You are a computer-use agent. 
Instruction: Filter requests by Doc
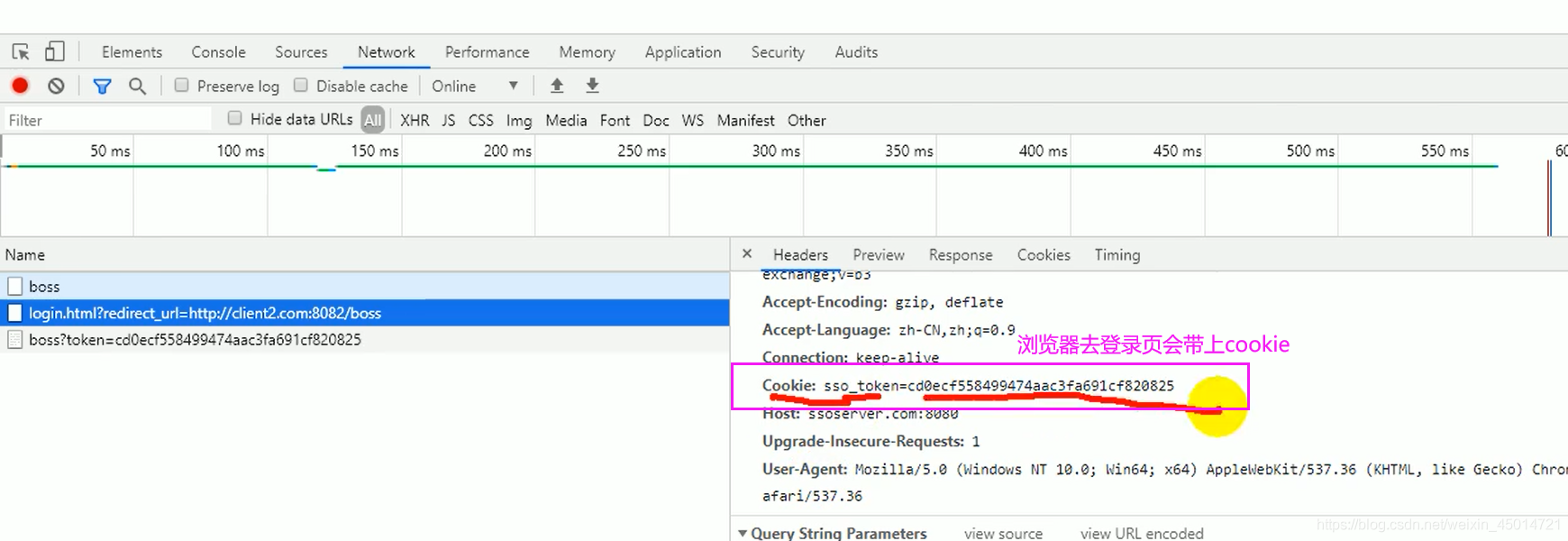coord(656,120)
